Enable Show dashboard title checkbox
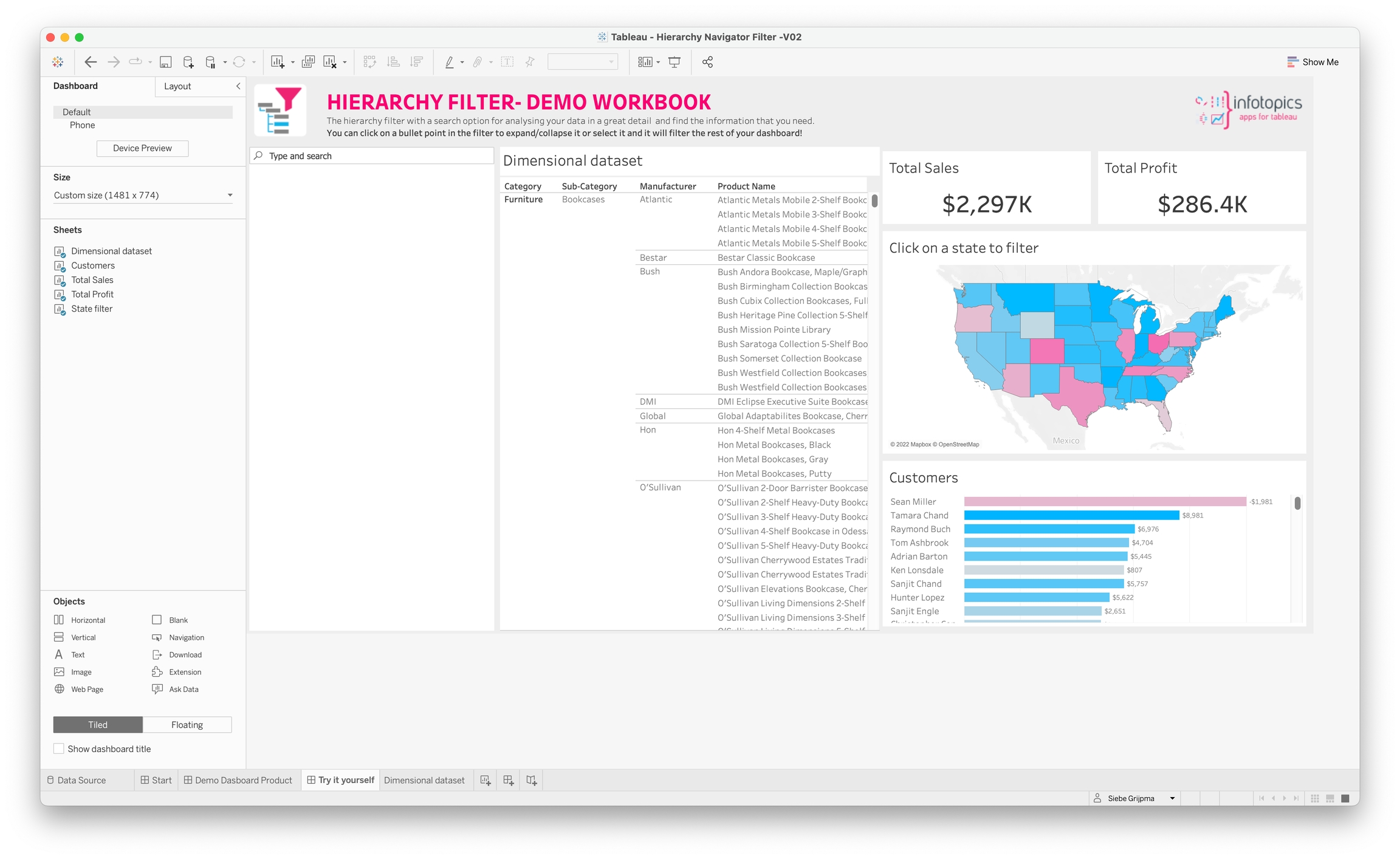The height and width of the screenshot is (859, 1400). [59, 748]
